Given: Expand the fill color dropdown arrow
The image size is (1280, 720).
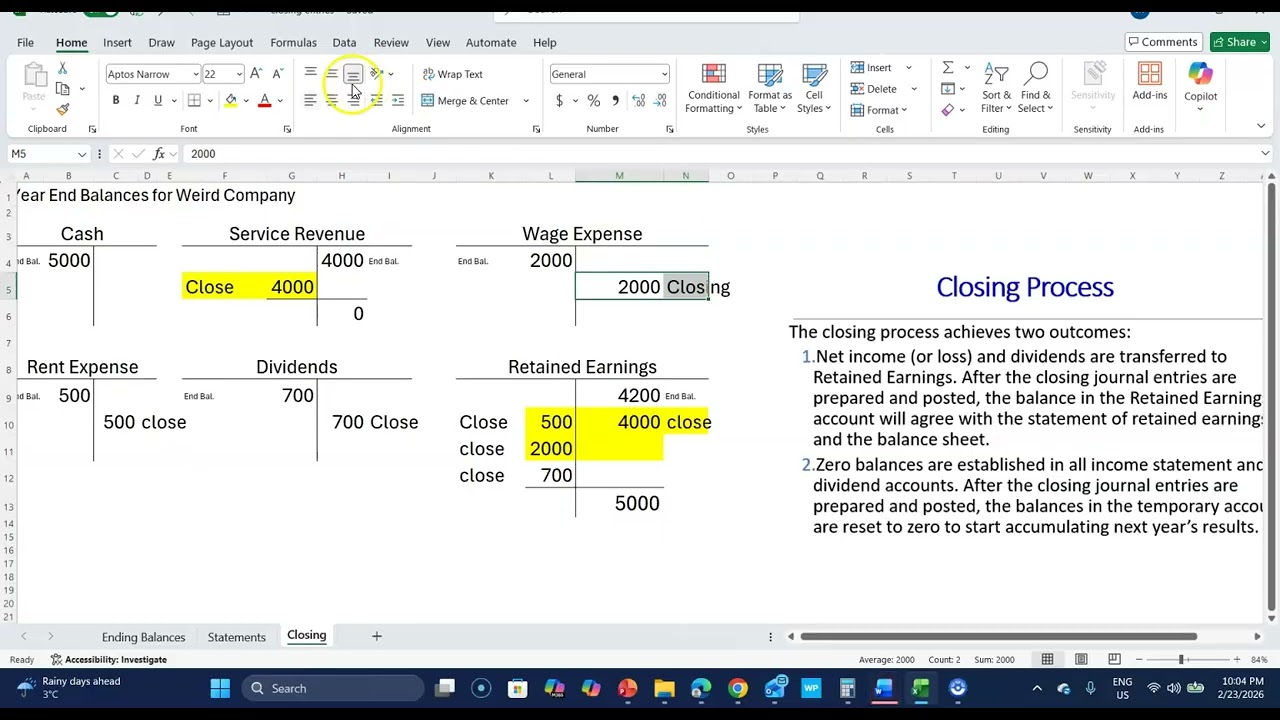Looking at the screenshot, I should [246, 101].
